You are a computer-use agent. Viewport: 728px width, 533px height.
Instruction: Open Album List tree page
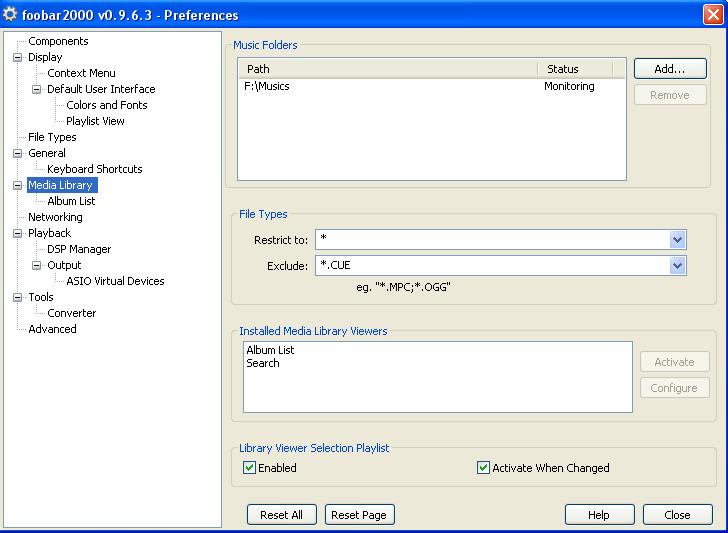(x=71, y=201)
